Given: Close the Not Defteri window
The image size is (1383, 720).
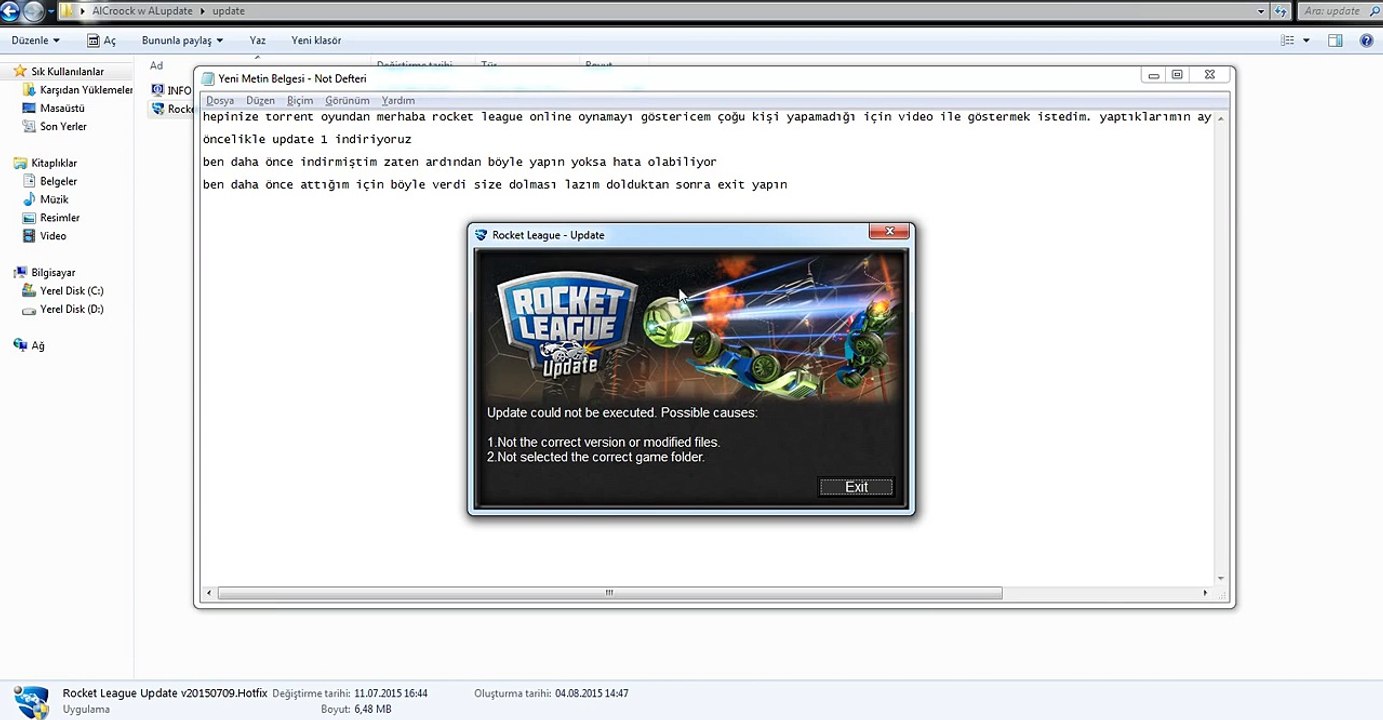Looking at the screenshot, I should pyautogui.click(x=1210, y=75).
